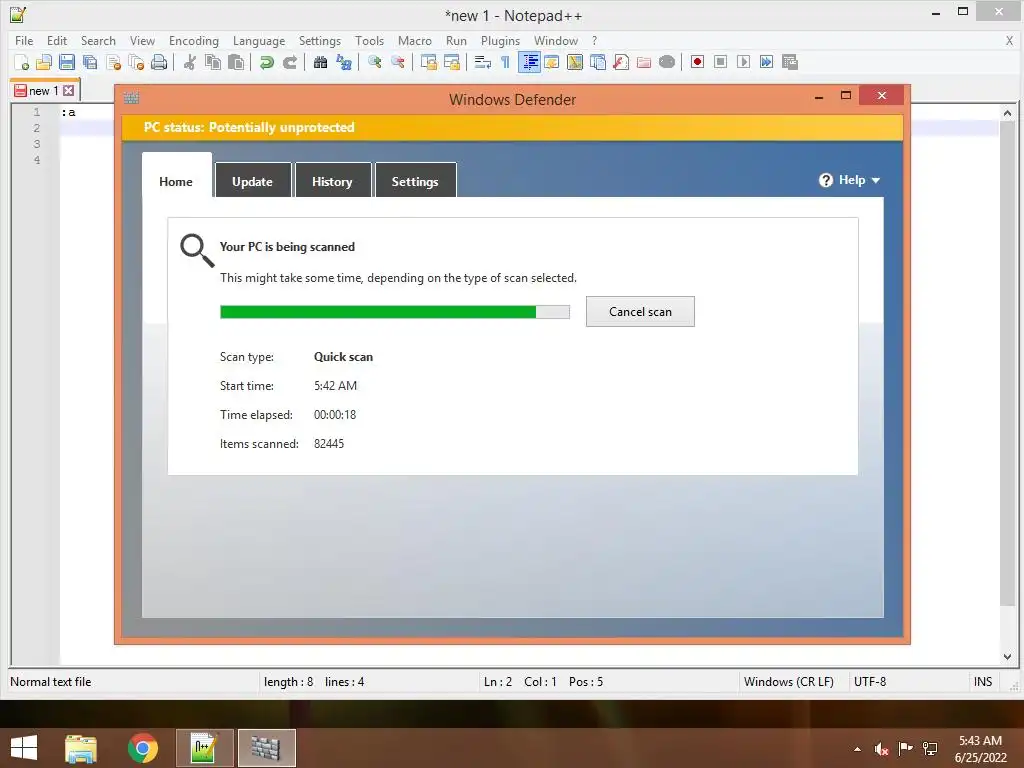Open File Explorer from the taskbar

81,748
